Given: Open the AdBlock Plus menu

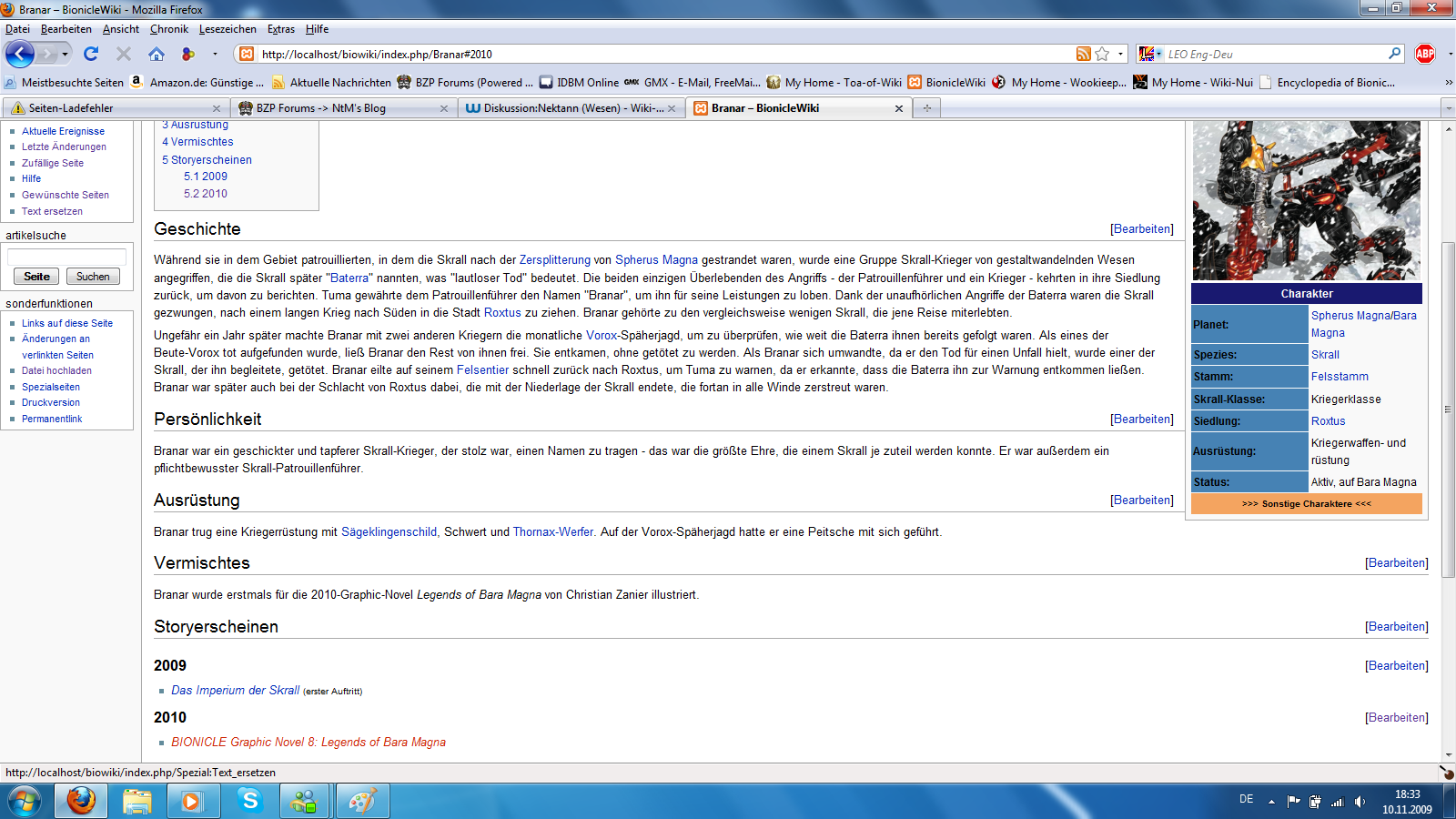Looking at the screenshot, I should coord(1426,53).
